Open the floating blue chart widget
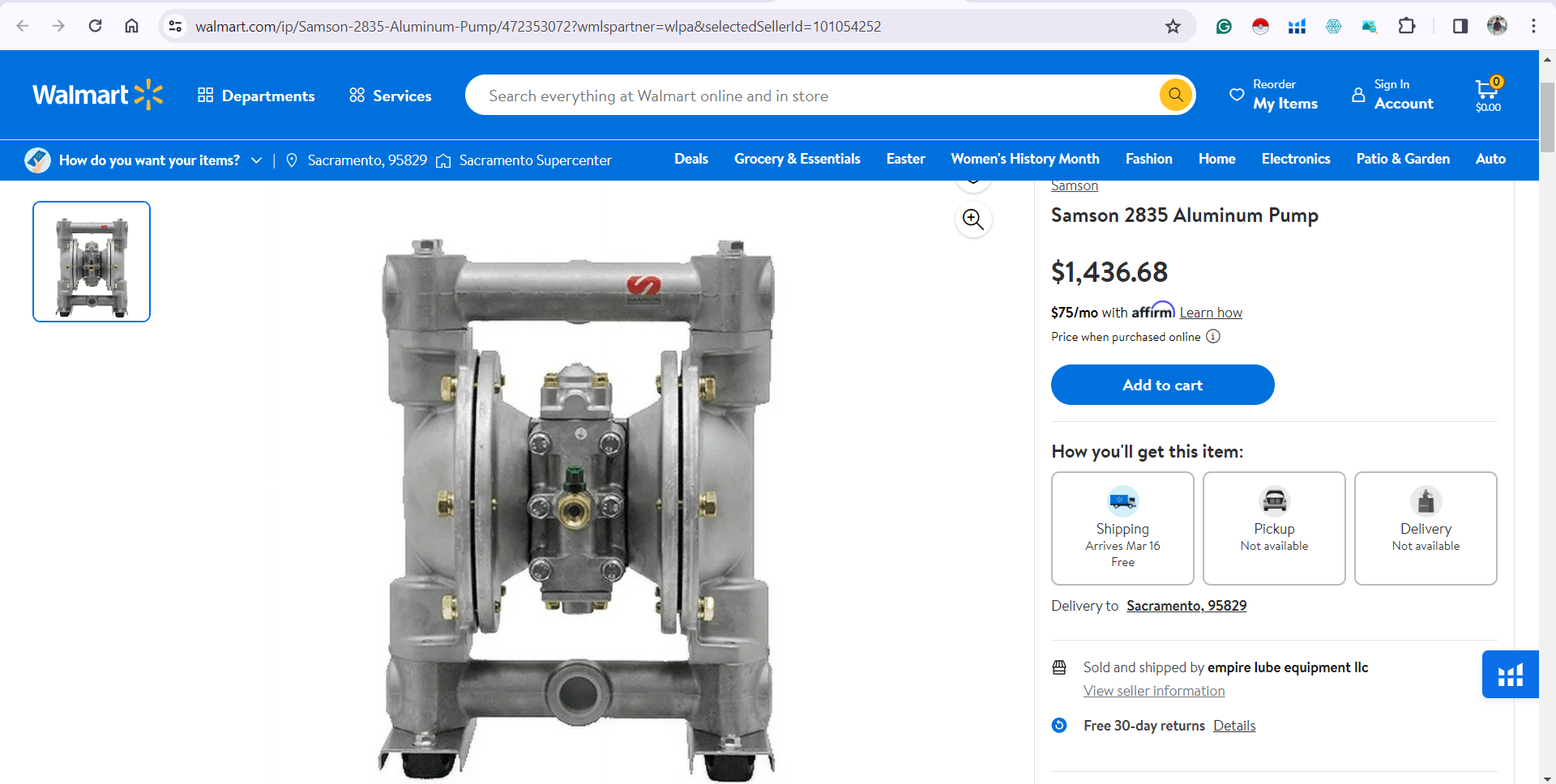 click(x=1510, y=674)
